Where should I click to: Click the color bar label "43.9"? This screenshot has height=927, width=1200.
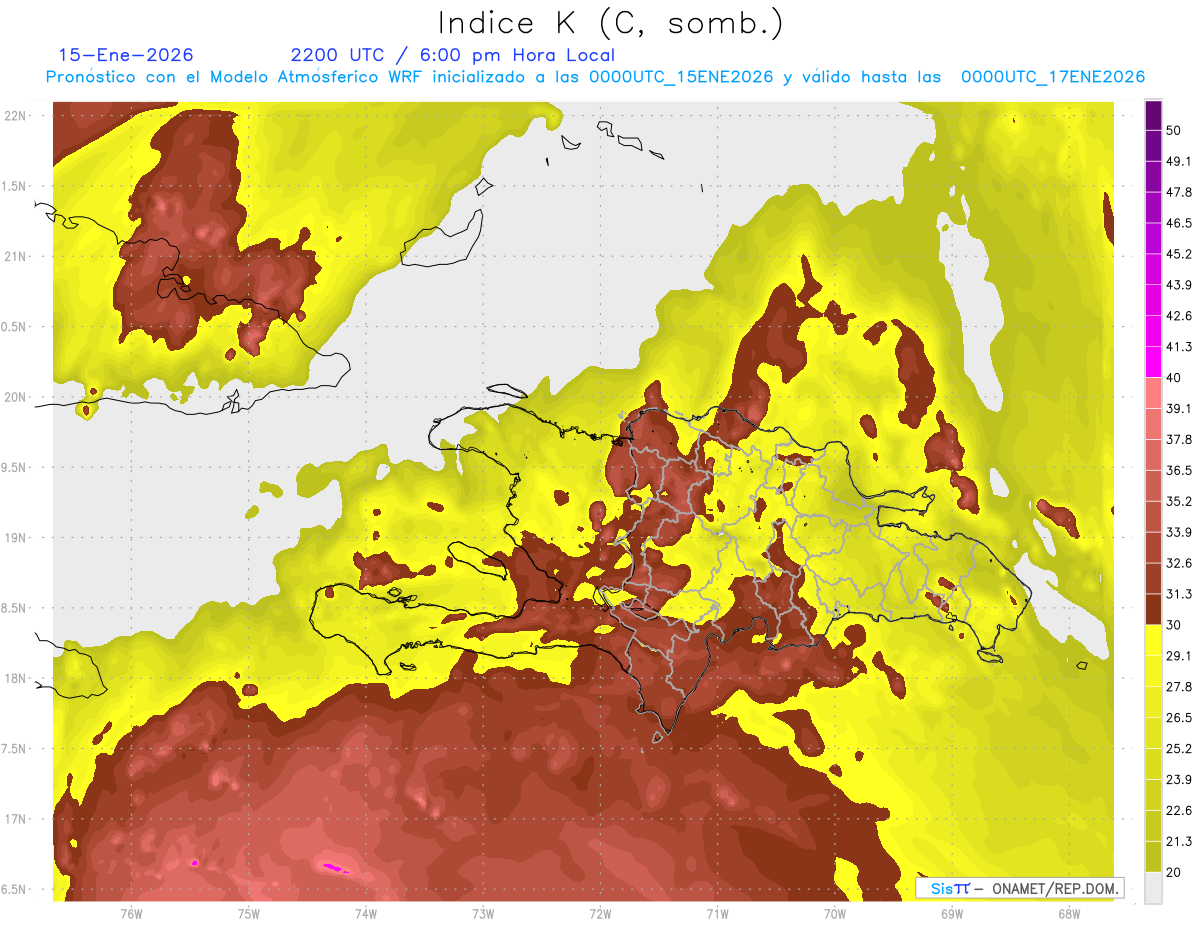(x=1179, y=285)
